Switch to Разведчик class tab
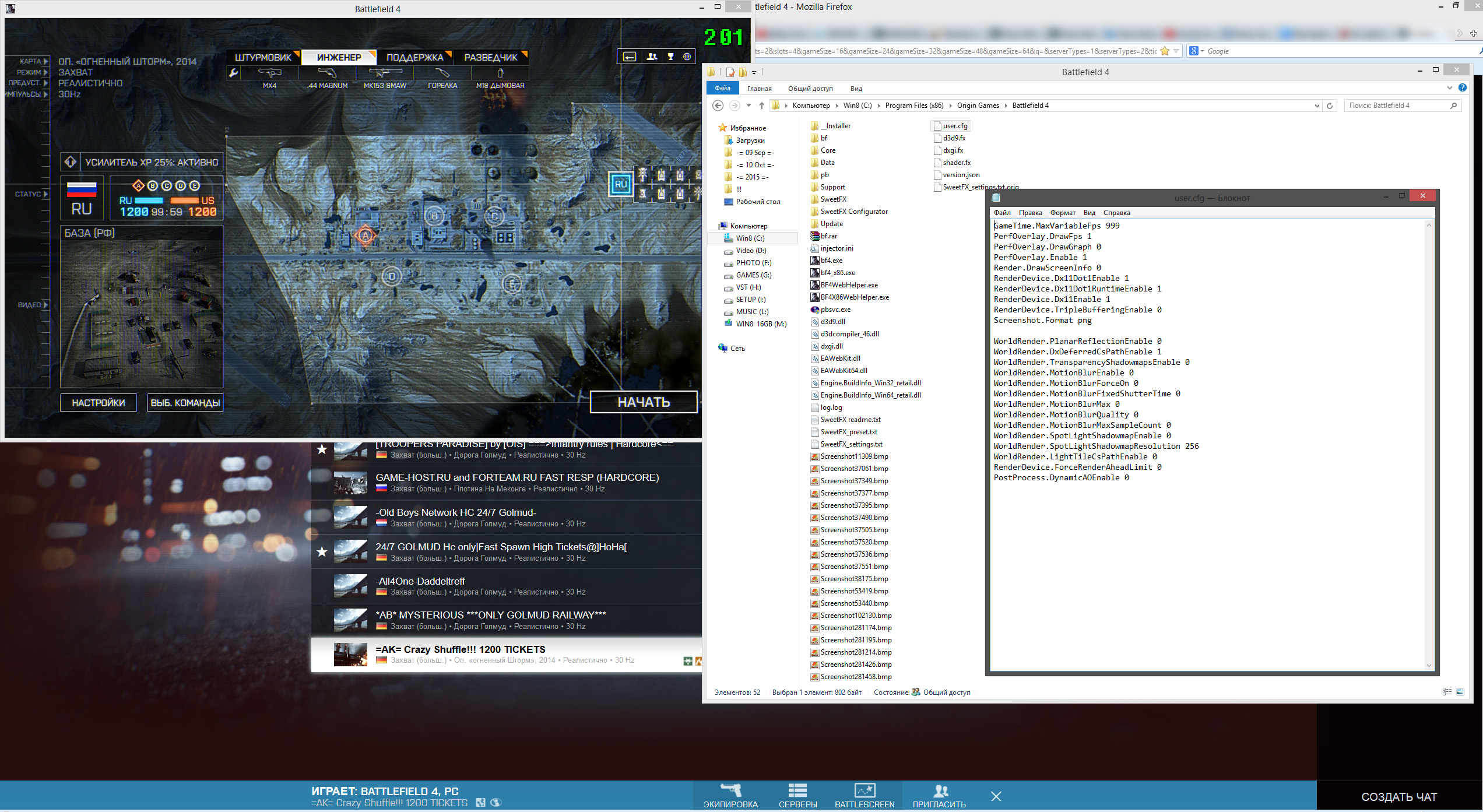The image size is (1483, 812). click(x=490, y=57)
